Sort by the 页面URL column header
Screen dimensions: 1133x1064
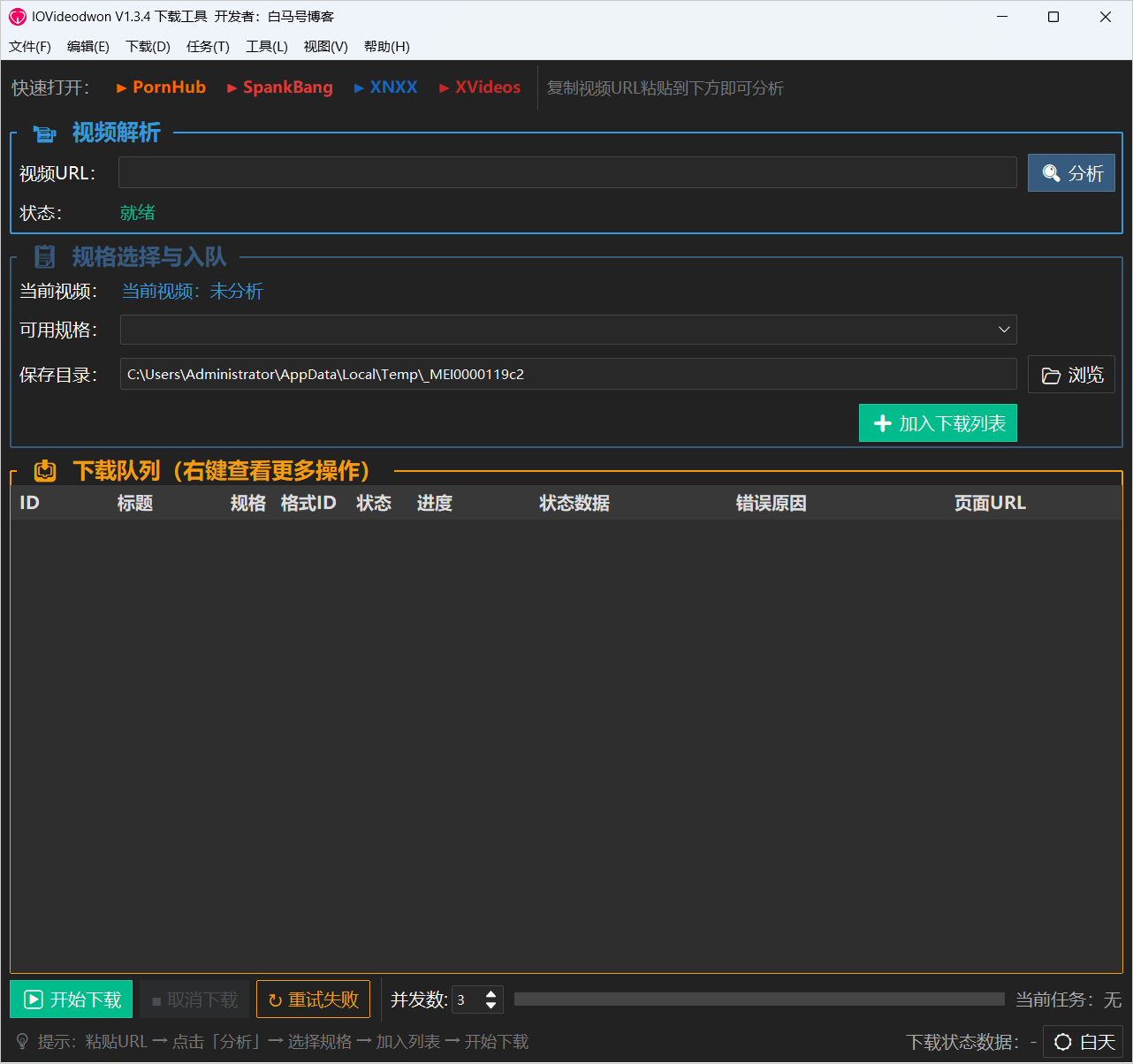990,503
